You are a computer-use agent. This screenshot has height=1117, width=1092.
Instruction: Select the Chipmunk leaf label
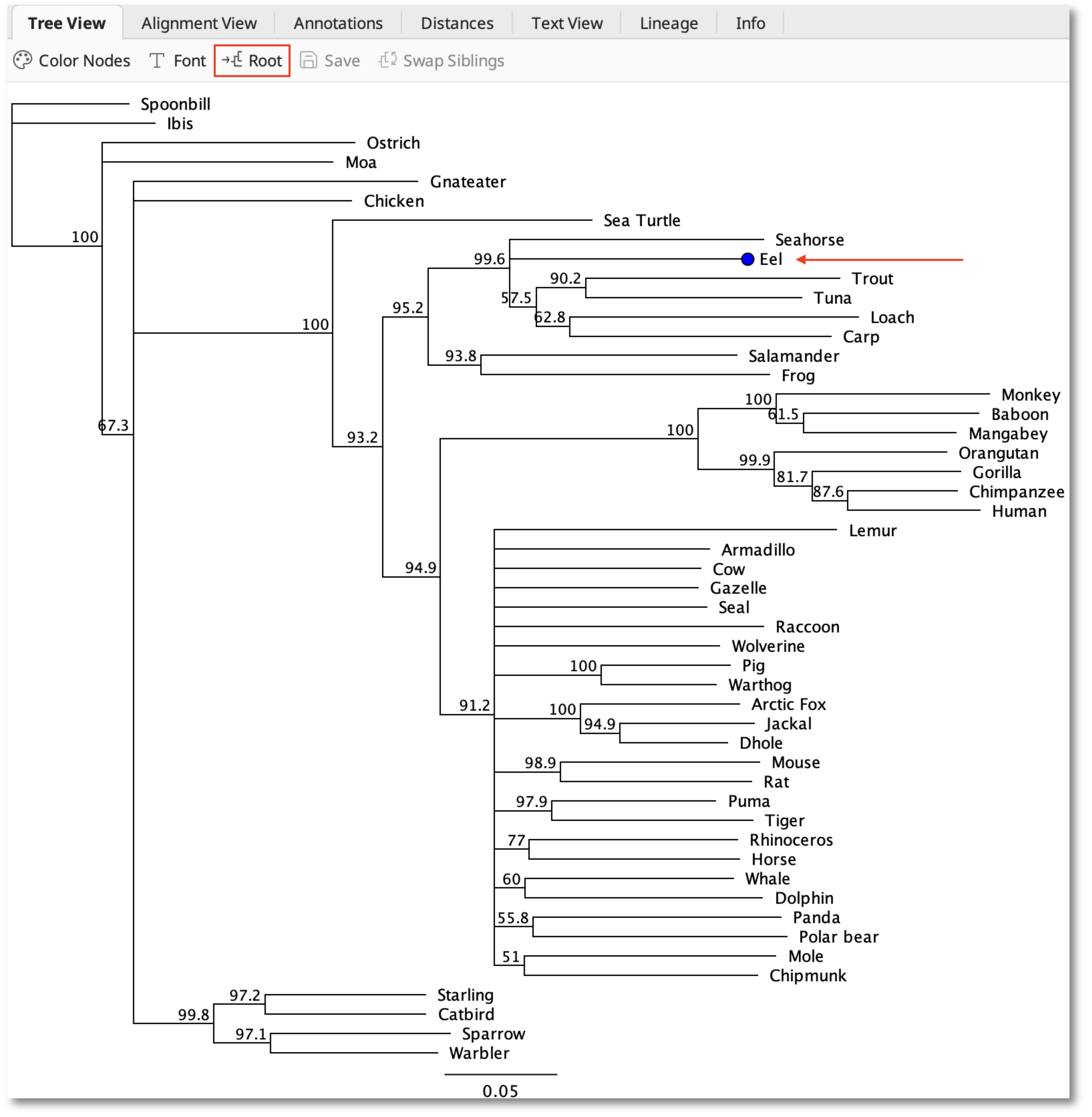pos(808,976)
